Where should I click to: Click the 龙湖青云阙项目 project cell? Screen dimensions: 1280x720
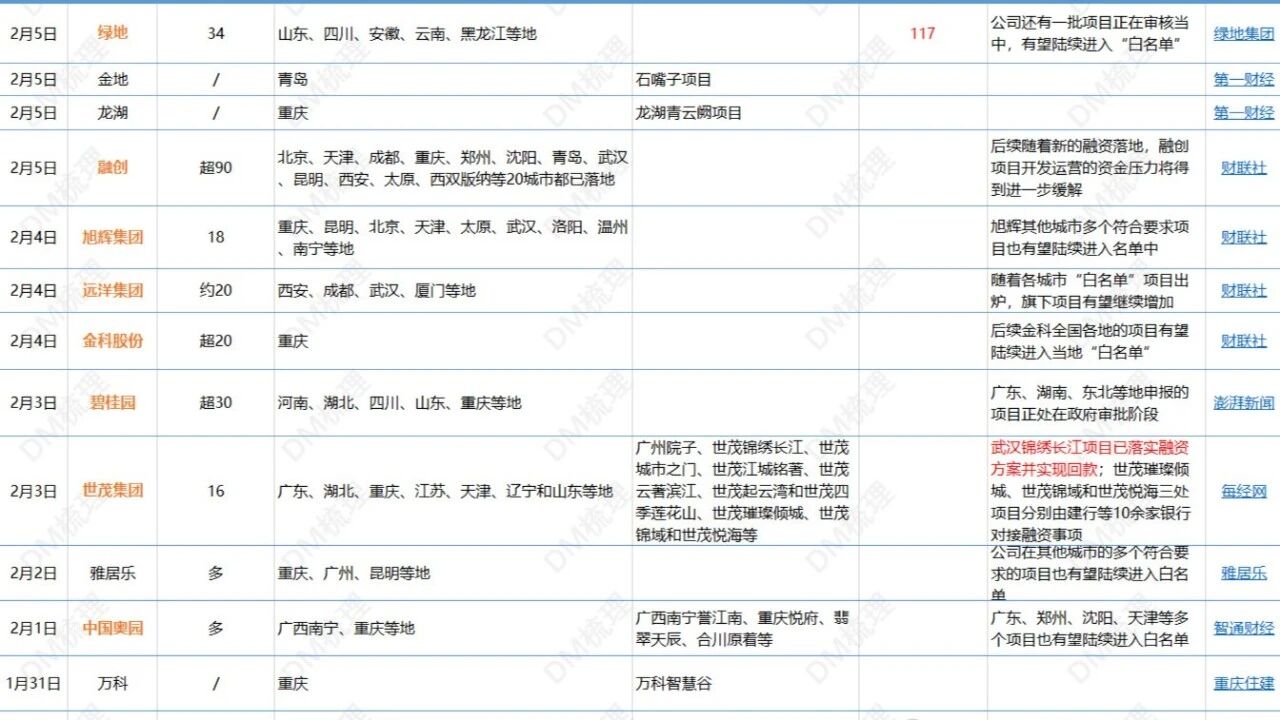[745, 112]
